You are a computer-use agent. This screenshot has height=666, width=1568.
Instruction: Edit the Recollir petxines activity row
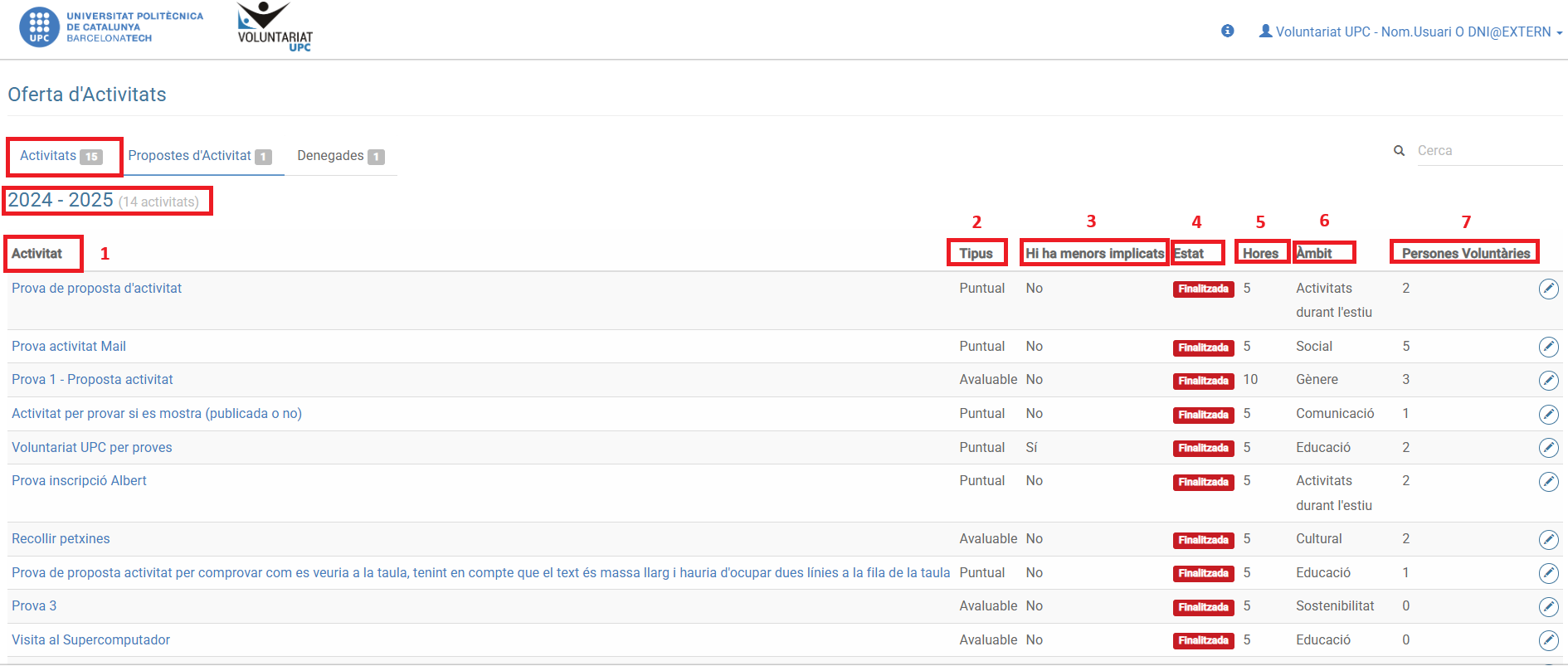(1548, 540)
